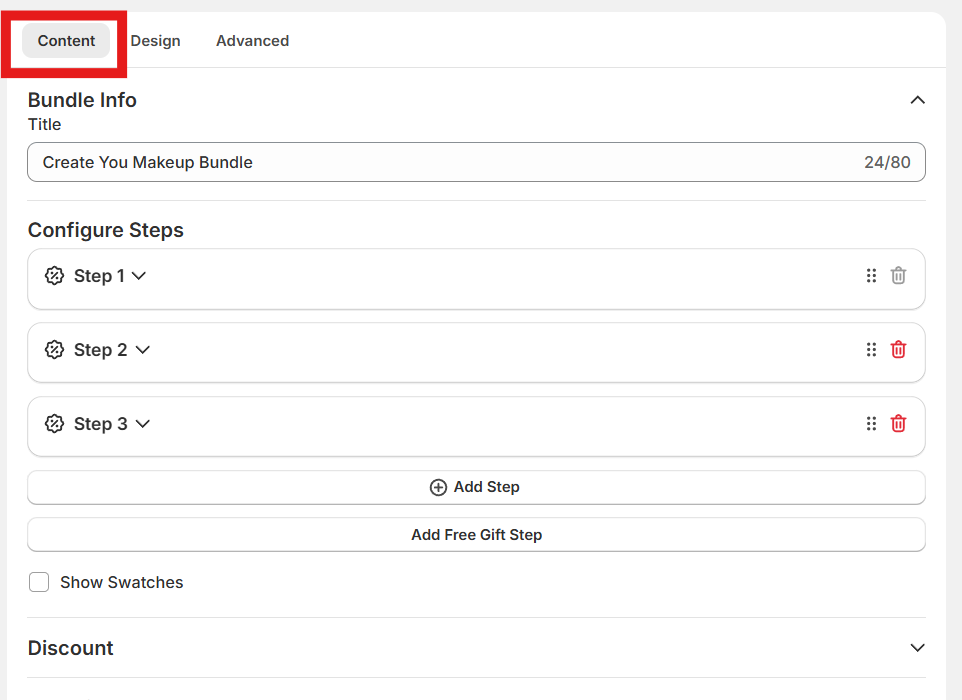Click the Step 1 discount badge icon
Viewport: 962px width, 700px height.
[x=55, y=276]
